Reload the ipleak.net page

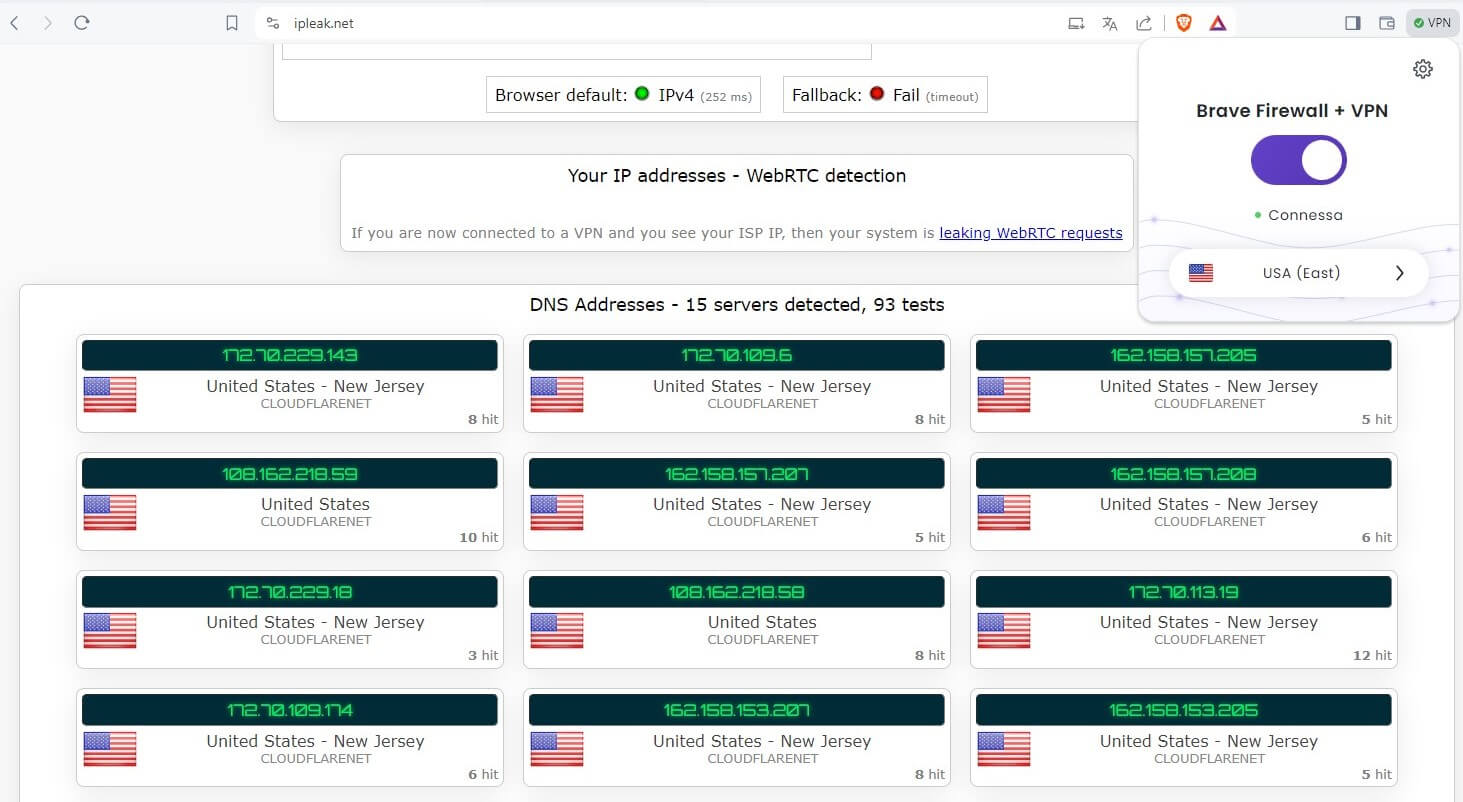pos(82,23)
